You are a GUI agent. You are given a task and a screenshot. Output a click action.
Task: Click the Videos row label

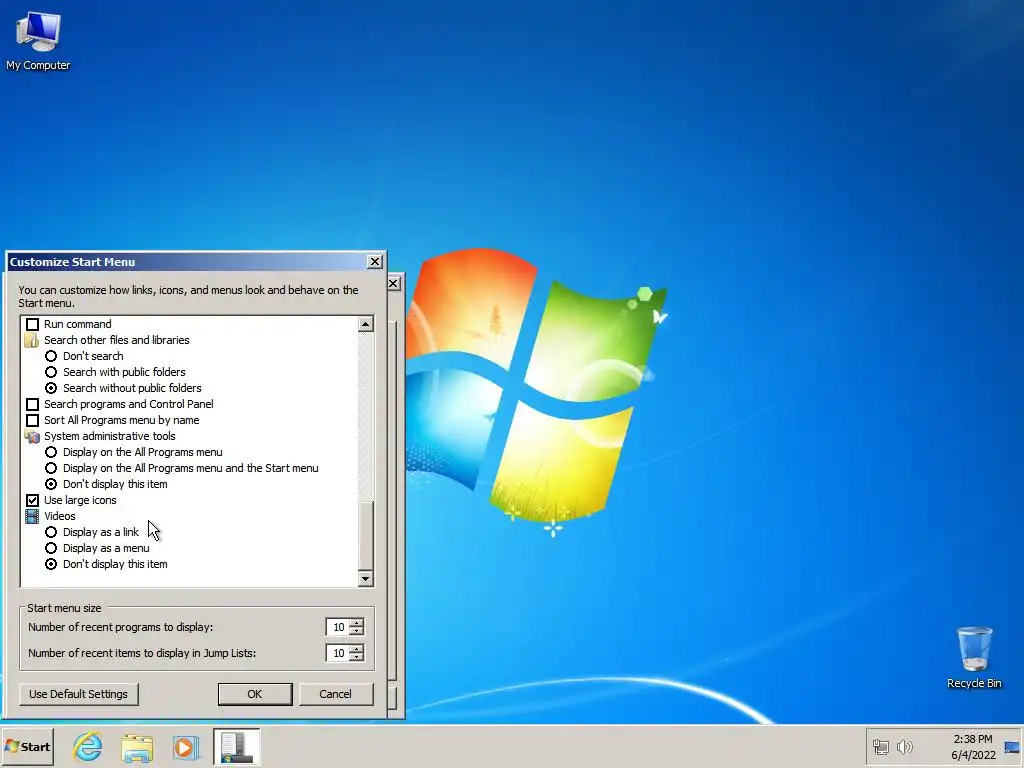[59, 516]
